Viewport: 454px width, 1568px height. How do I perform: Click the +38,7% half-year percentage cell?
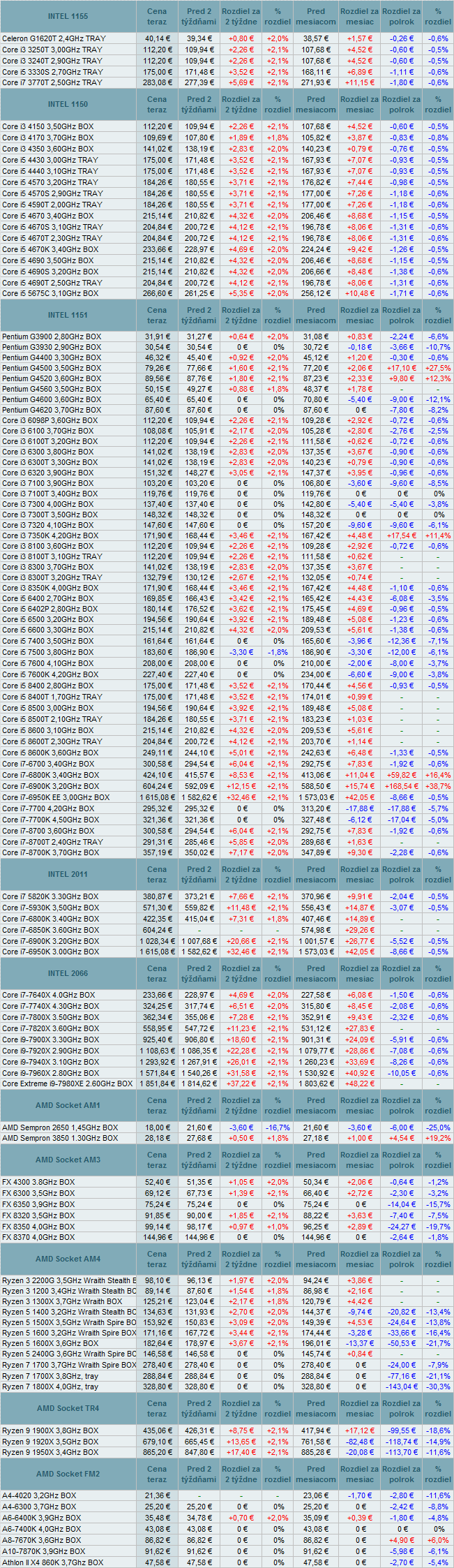point(438,786)
